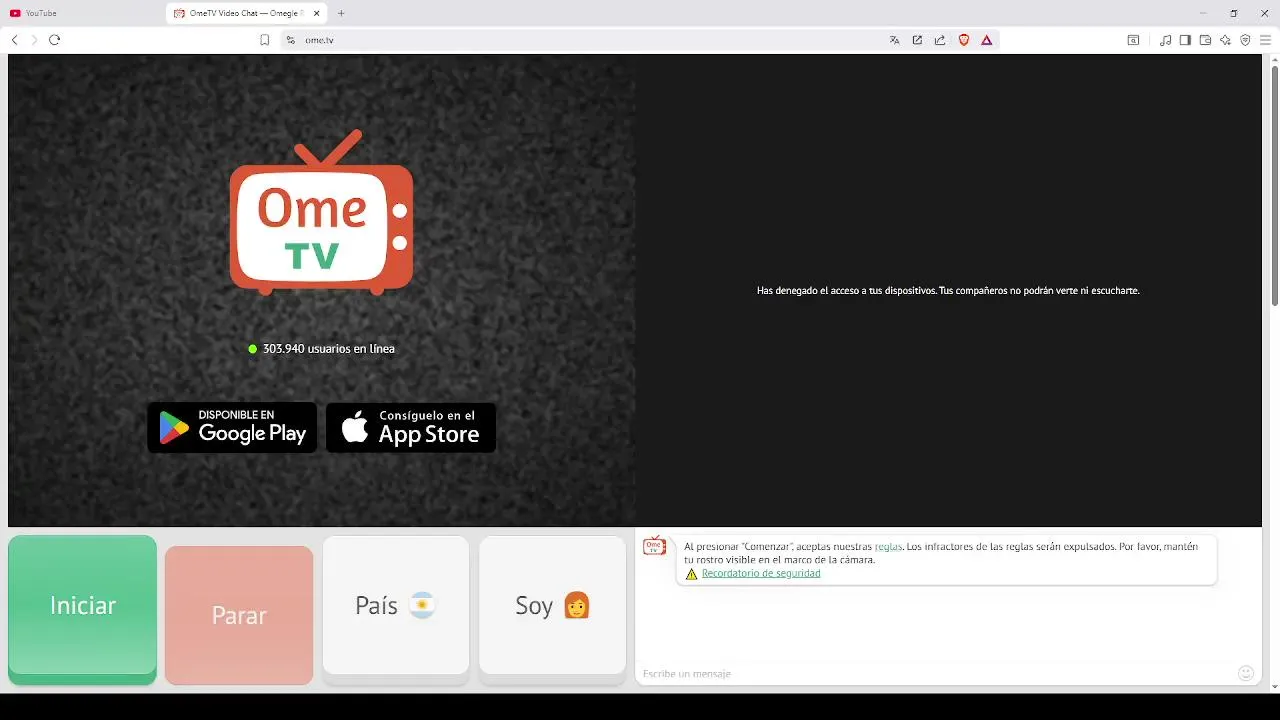This screenshot has width=1280, height=720.
Task: Go back using the browser back arrow
Action: (x=14, y=40)
